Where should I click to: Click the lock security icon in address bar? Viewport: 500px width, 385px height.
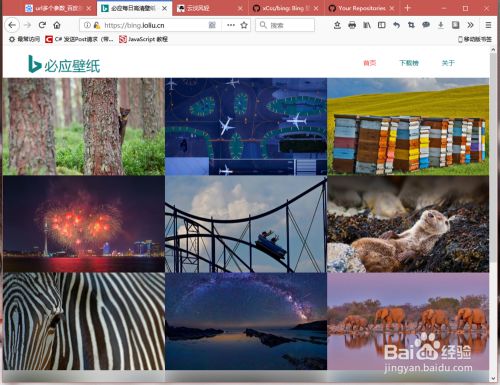(x=97, y=25)
